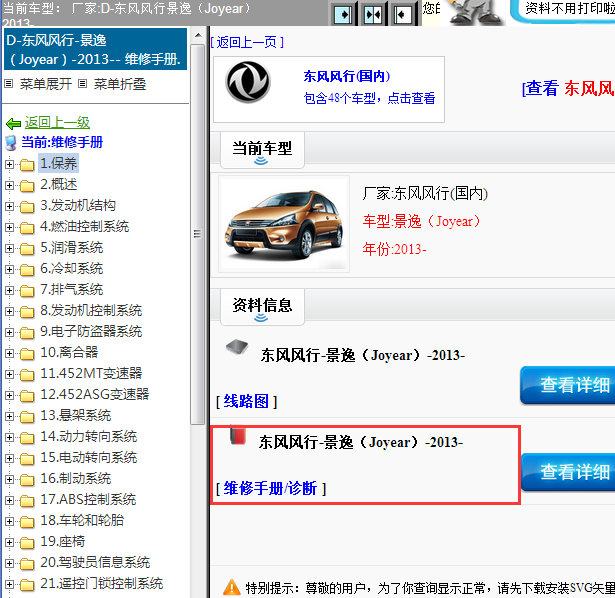Click the gray book icon for 线路图 entry
This screenshot has width=615, height=598.
[237, 347]
